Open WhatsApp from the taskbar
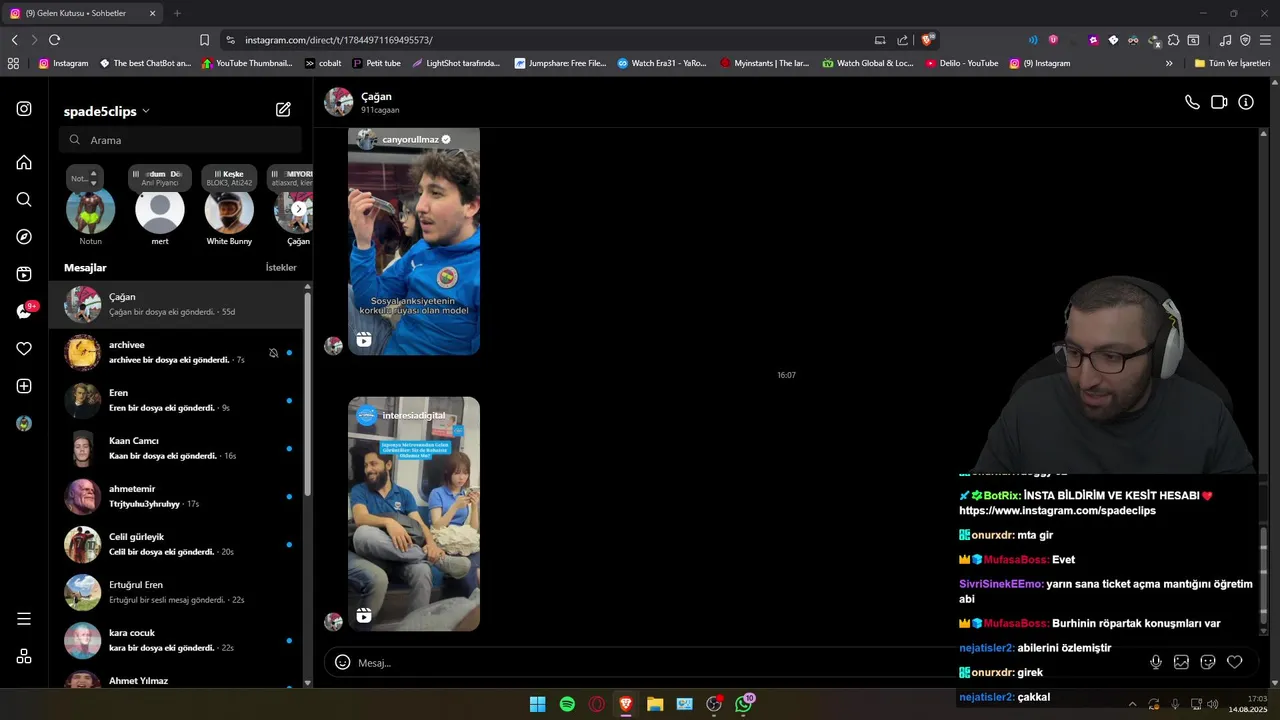This screenshot has width=1280, height=720. [x=744, y=704]
